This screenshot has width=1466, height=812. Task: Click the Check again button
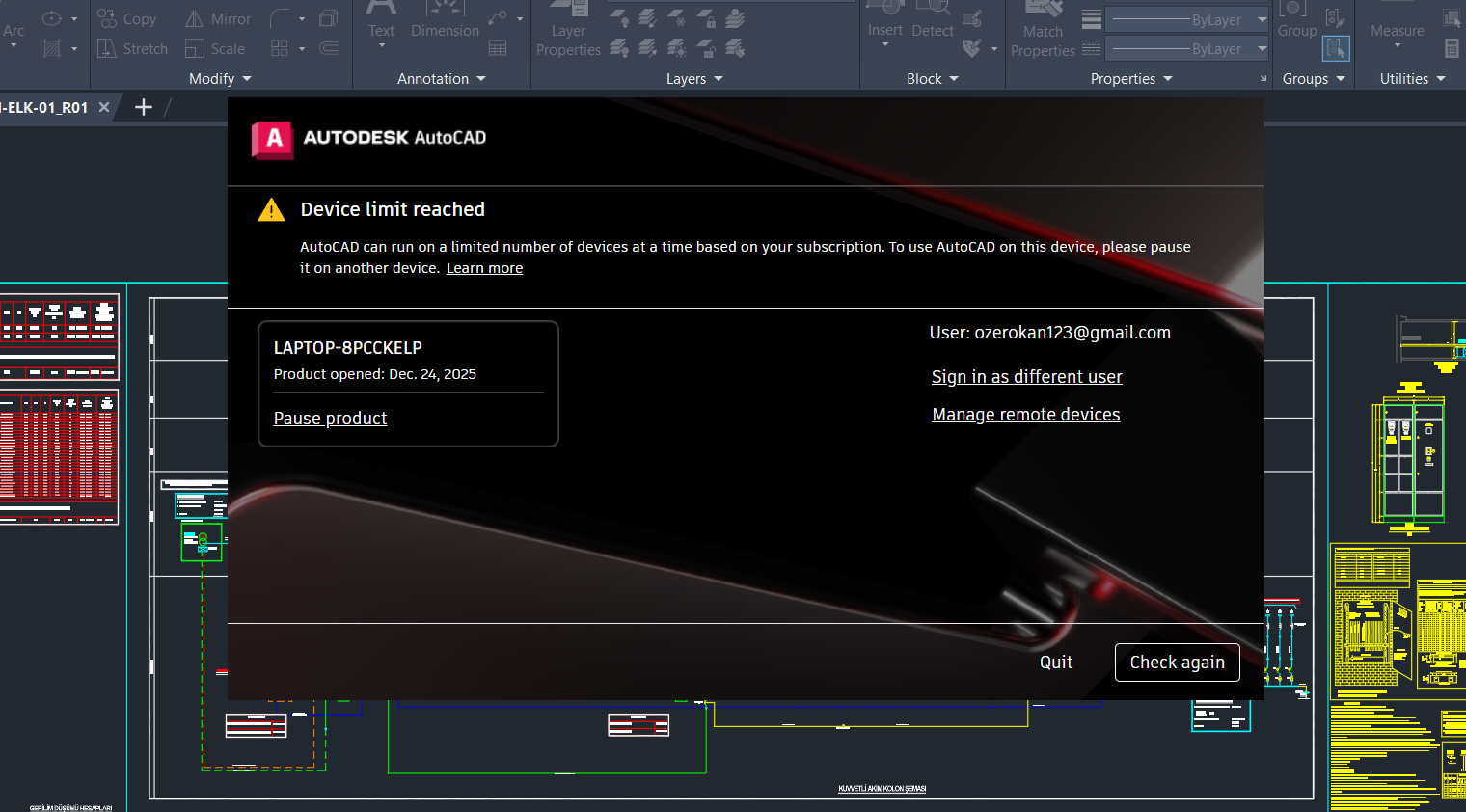pyautogui.click(x=1178, y=663)
